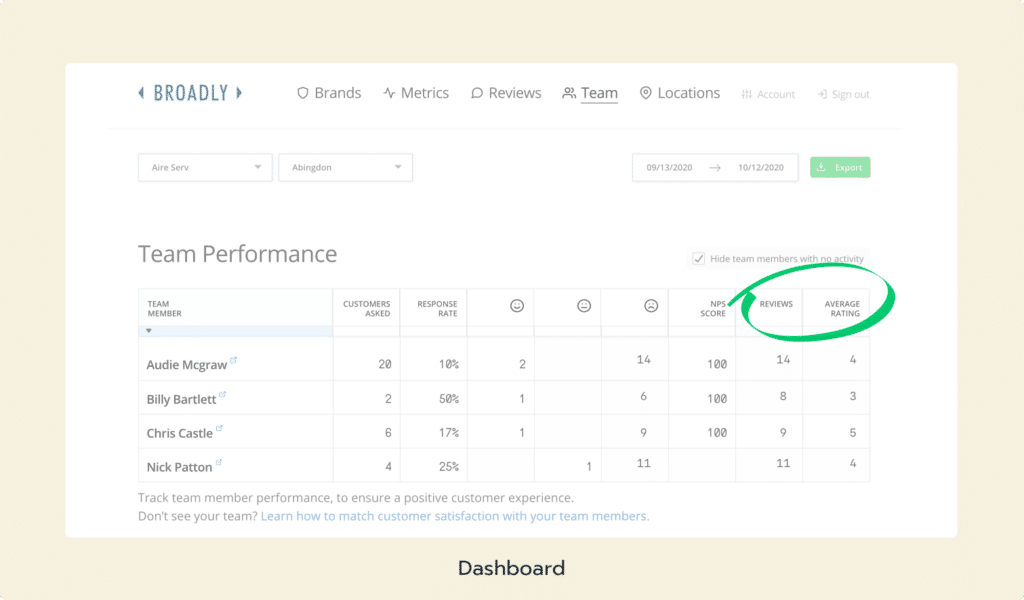Open Chris Castle external link icon
The height and width of the screenshot is (600, 1024).
(x=219, y=428)
